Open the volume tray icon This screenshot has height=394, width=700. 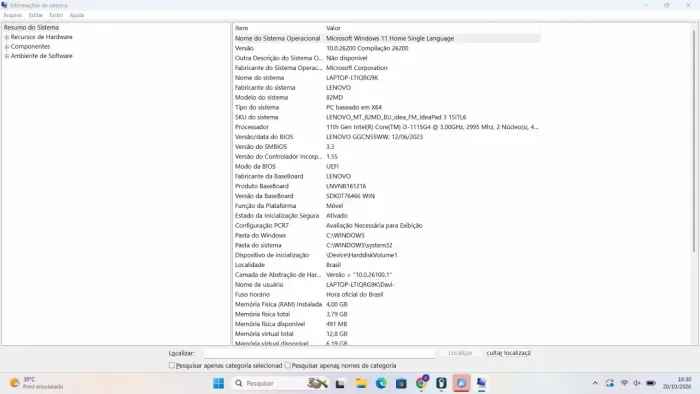tap(637, 383)
